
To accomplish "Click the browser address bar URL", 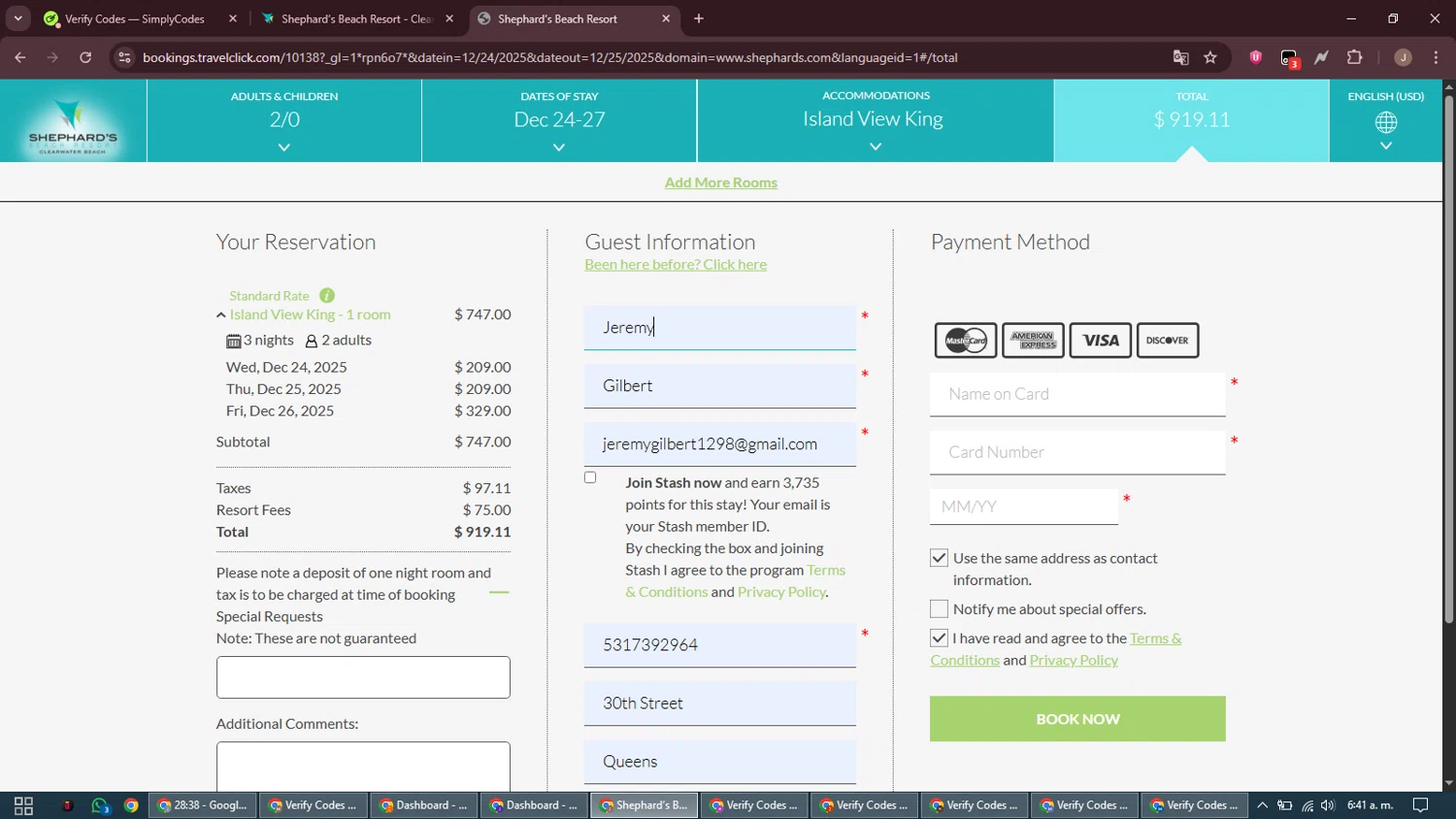I will (550, 57).
